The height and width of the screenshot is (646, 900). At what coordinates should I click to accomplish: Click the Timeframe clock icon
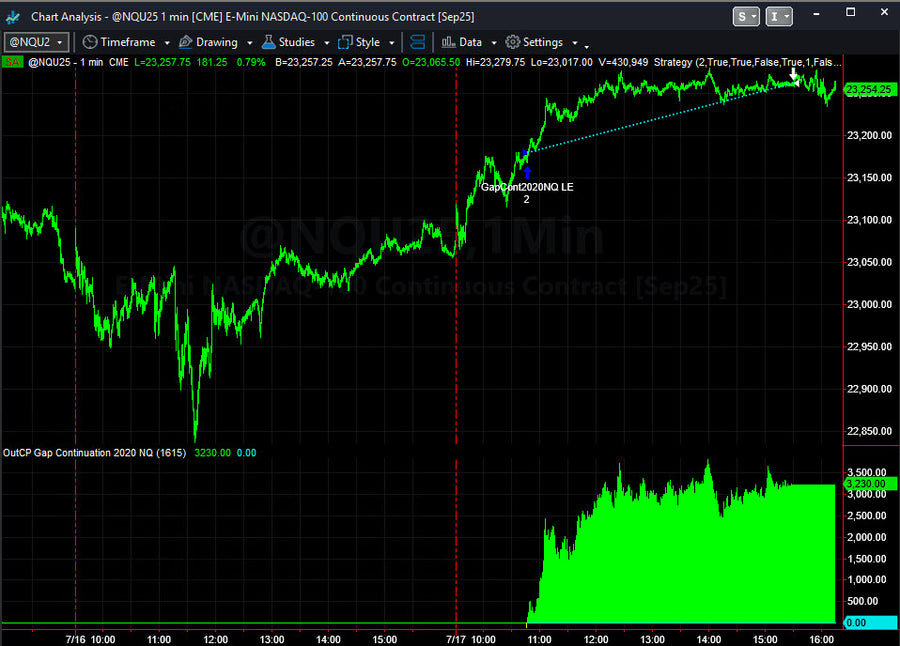click(x=90, y=42)
